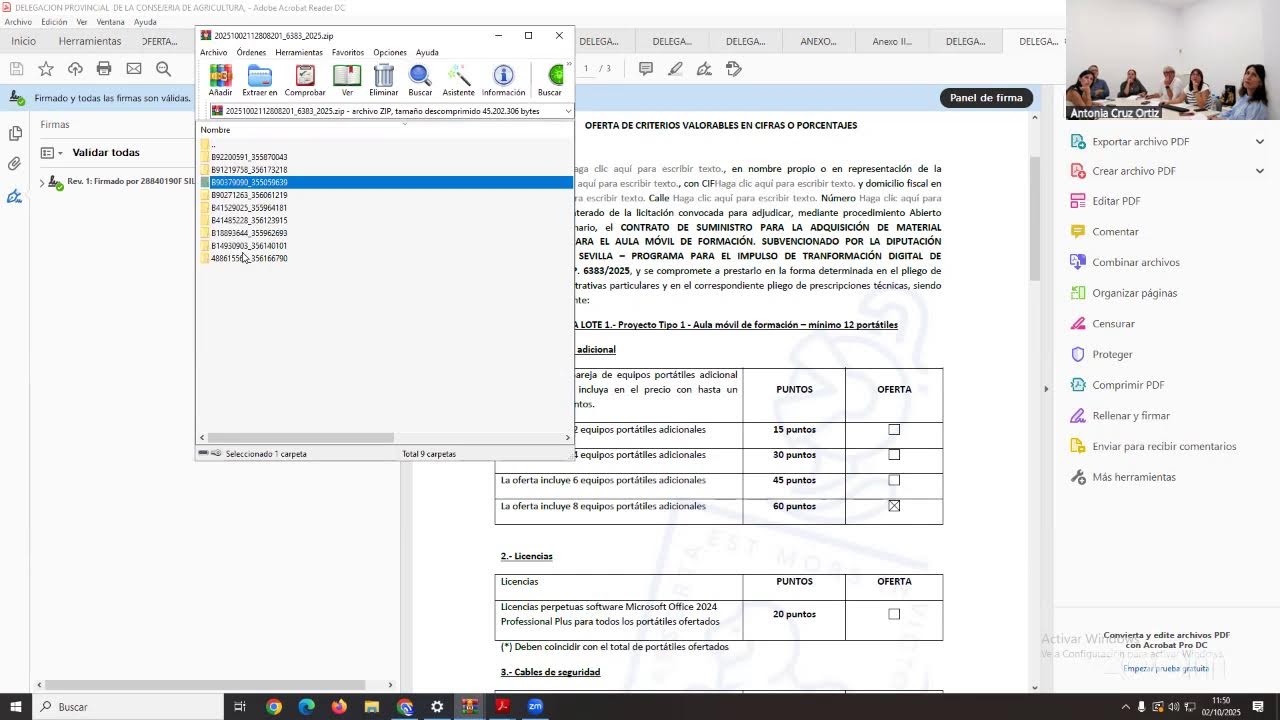Image resolution: width=1280 pixels, height=720 pixels.
Task: Show more WinRAR toolbar buttons chevron
Action: tap(569, 65)
